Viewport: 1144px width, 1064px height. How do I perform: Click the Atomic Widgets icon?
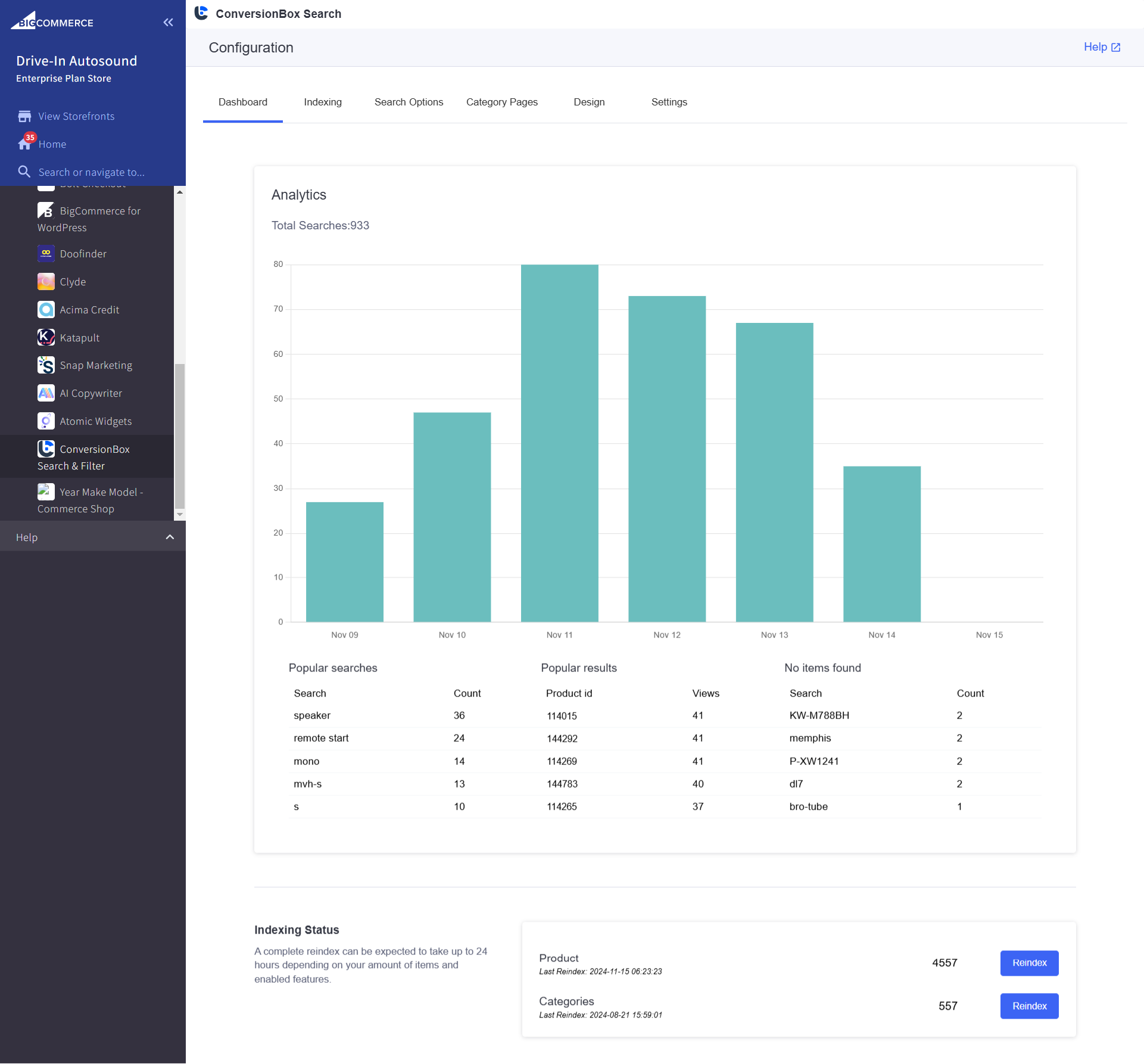point(46,421)
